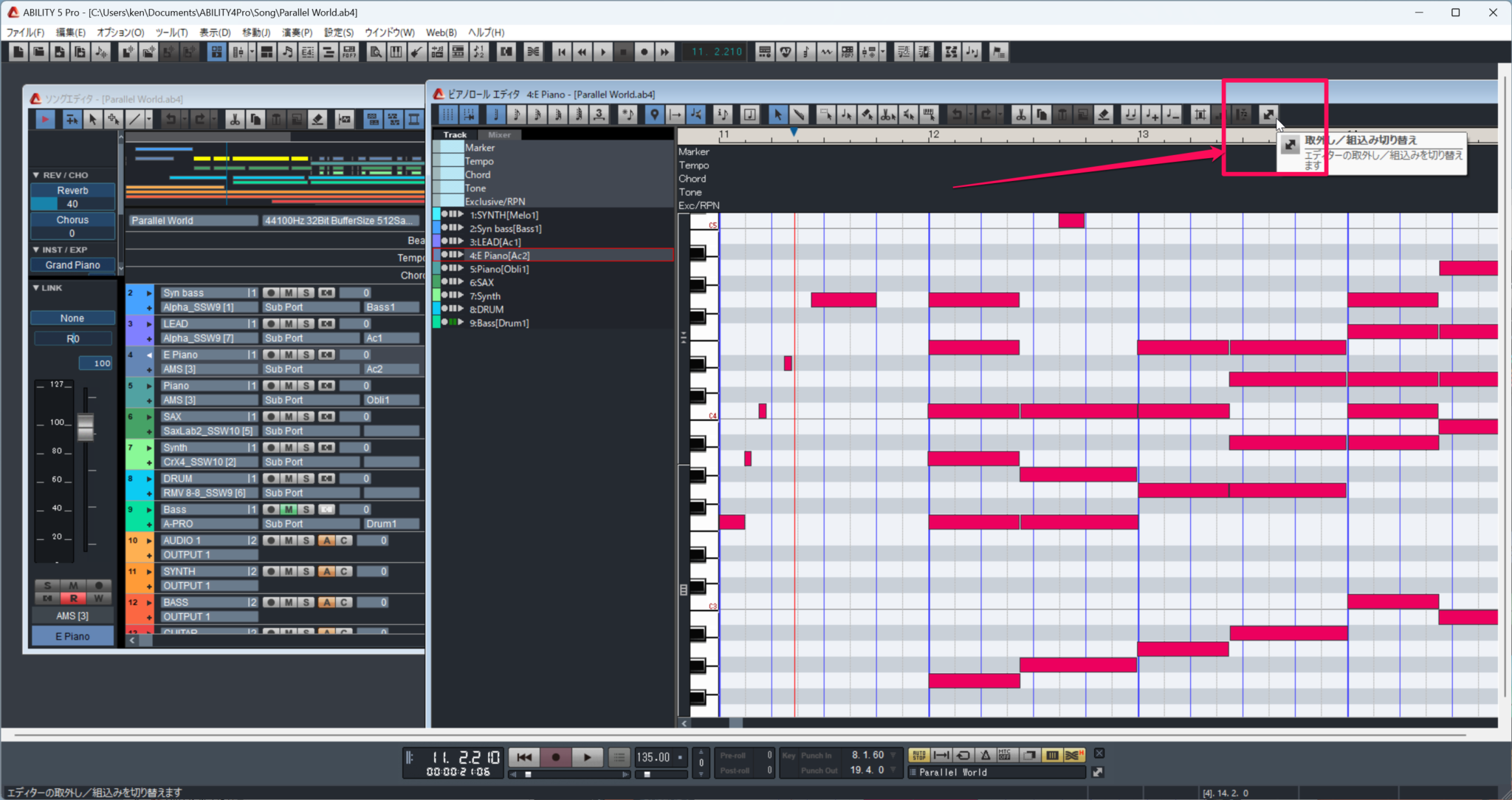The width and height of the screenshot is (1512, 800).
Task: Click the Reverb button
Action: point(72,190)
